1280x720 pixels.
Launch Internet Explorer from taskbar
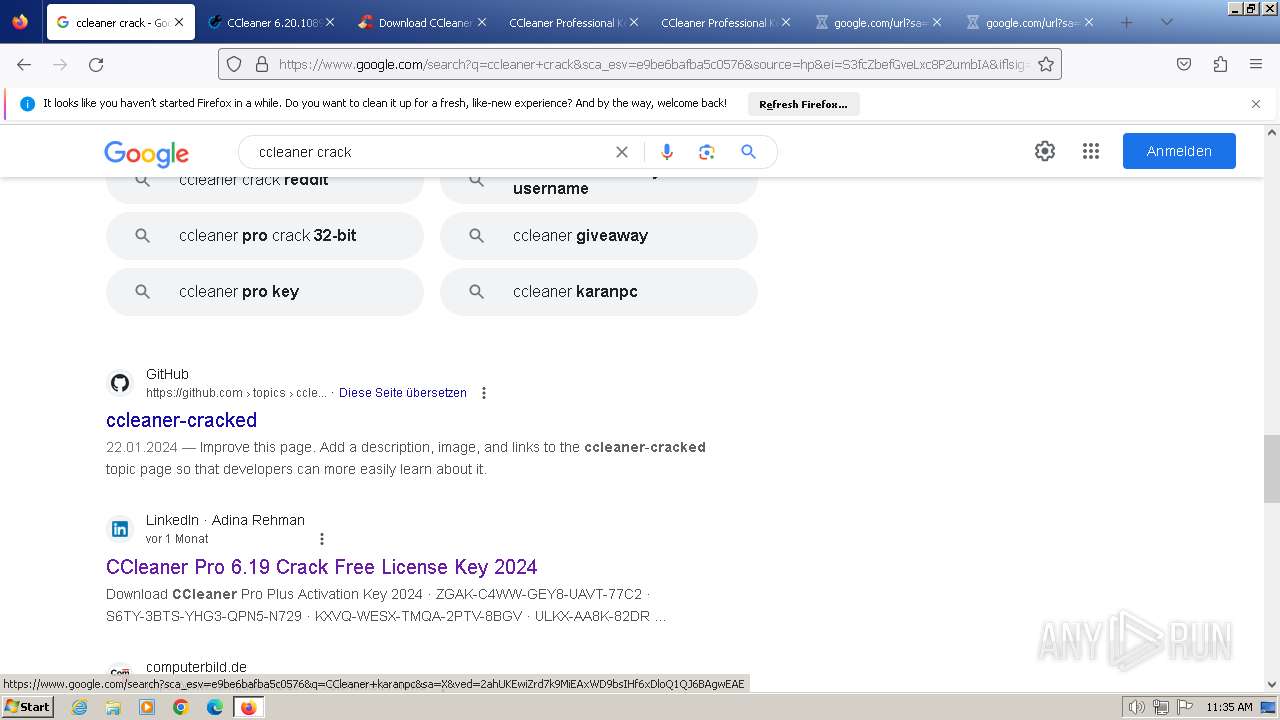pos(80,707)
